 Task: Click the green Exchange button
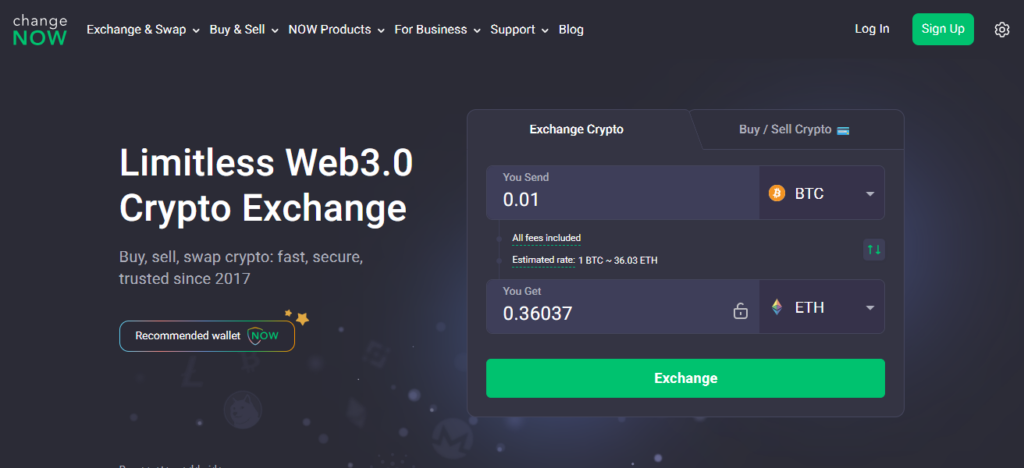click(x=685, y=378)
